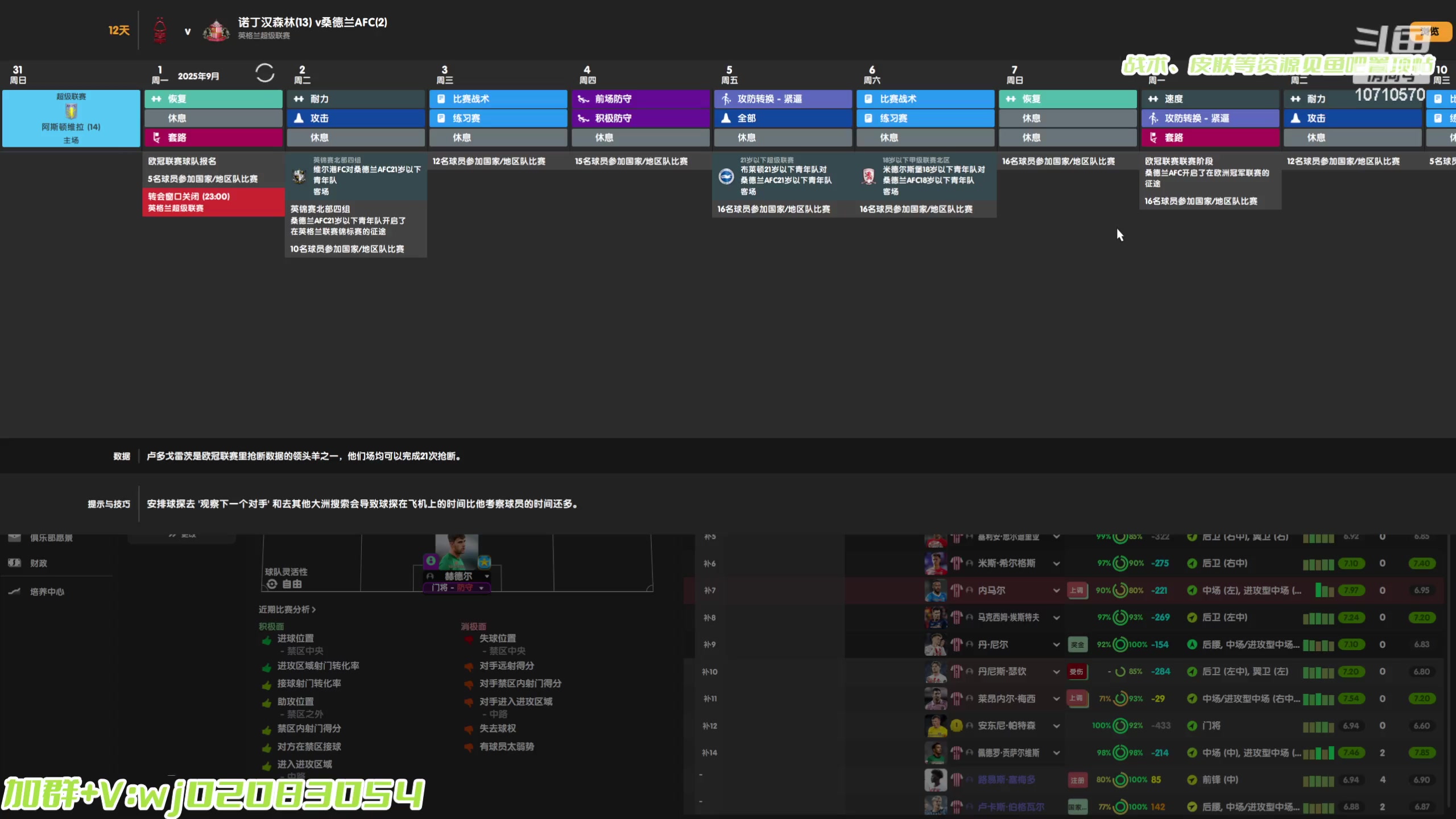Select the 恢复 session on Sunday 7
This screenshot has height=819, width=1456.
(1068, 99)
